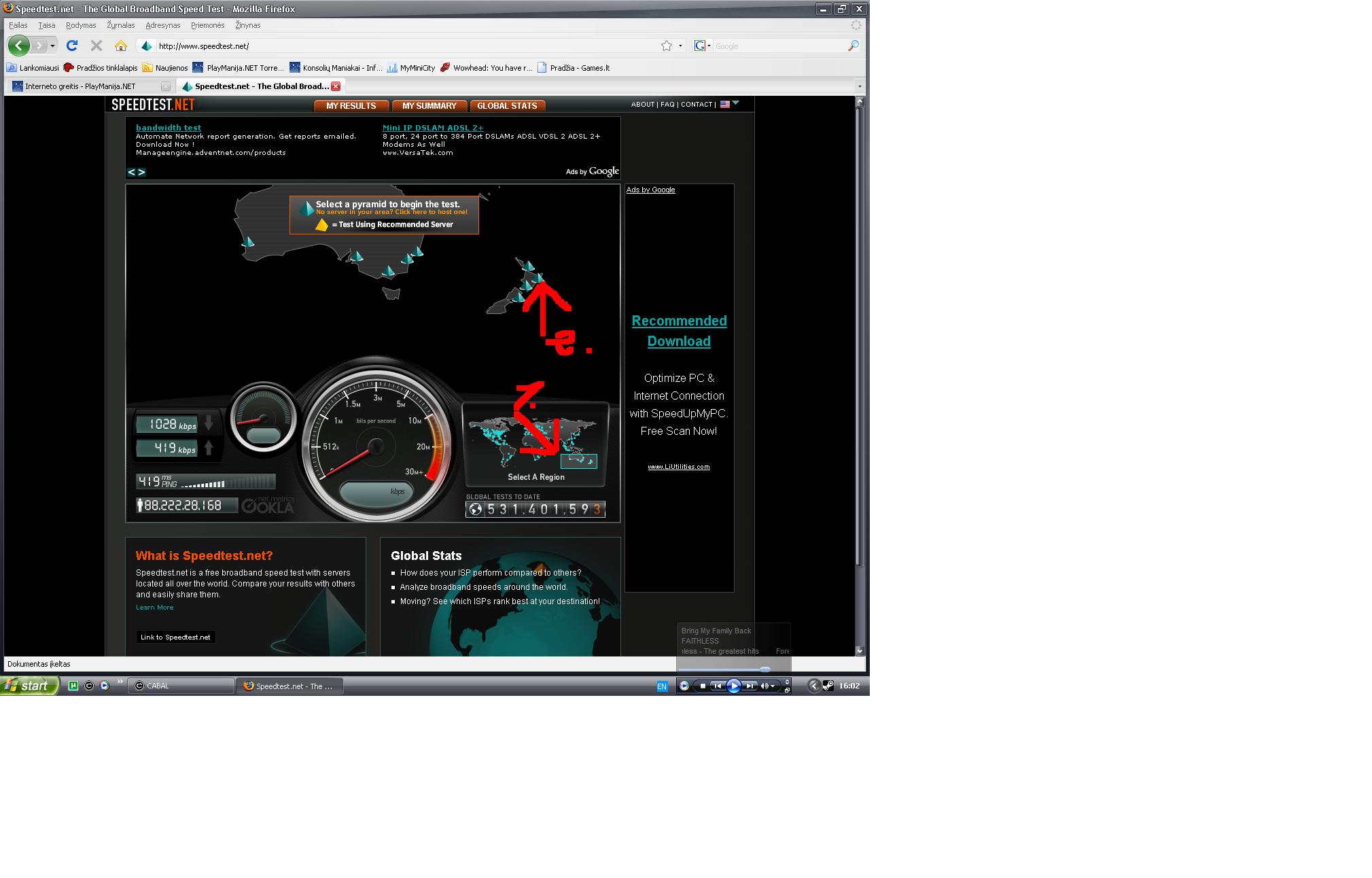Open CABAL icon in quick launch

point(88,686)
